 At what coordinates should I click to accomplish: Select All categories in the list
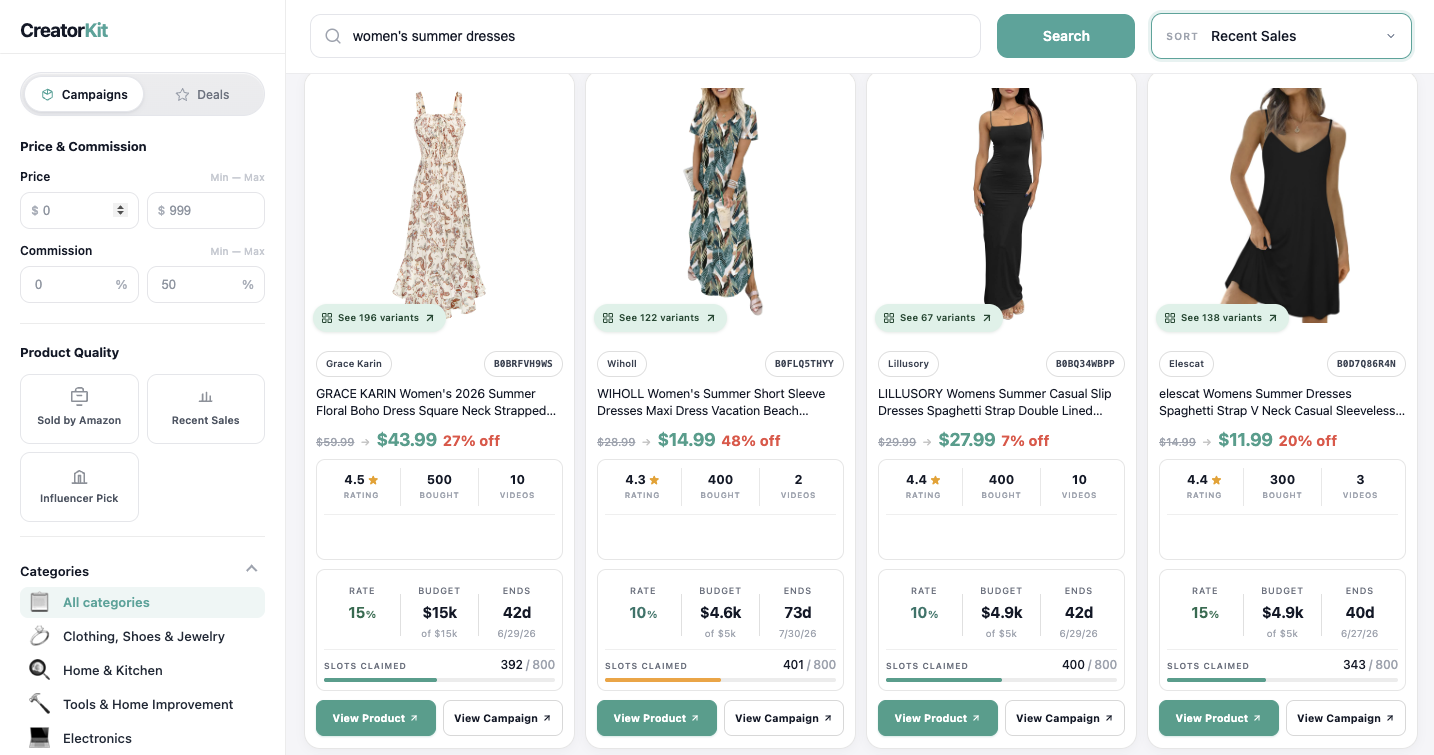(x=142, y=602)
